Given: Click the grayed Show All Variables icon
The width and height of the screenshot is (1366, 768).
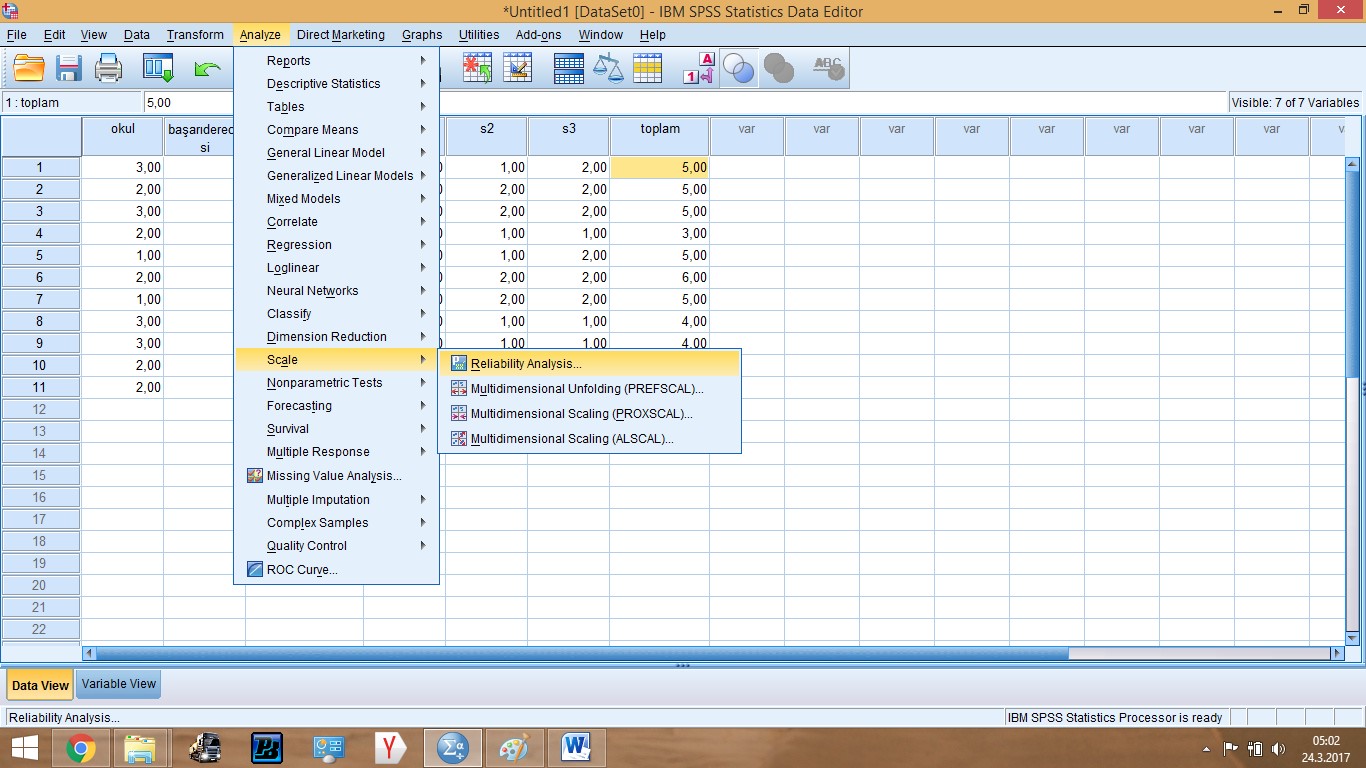Looking at the screenshot, I should [778, 68].
